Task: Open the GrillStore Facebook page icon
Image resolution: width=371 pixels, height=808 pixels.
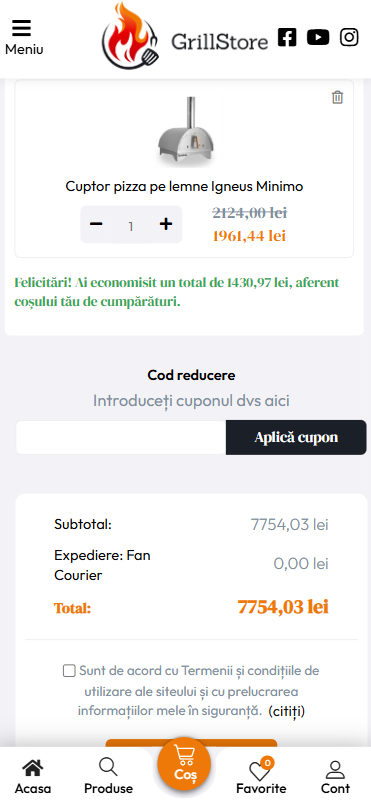Action: pyautogui.click(x=287, y=37)
